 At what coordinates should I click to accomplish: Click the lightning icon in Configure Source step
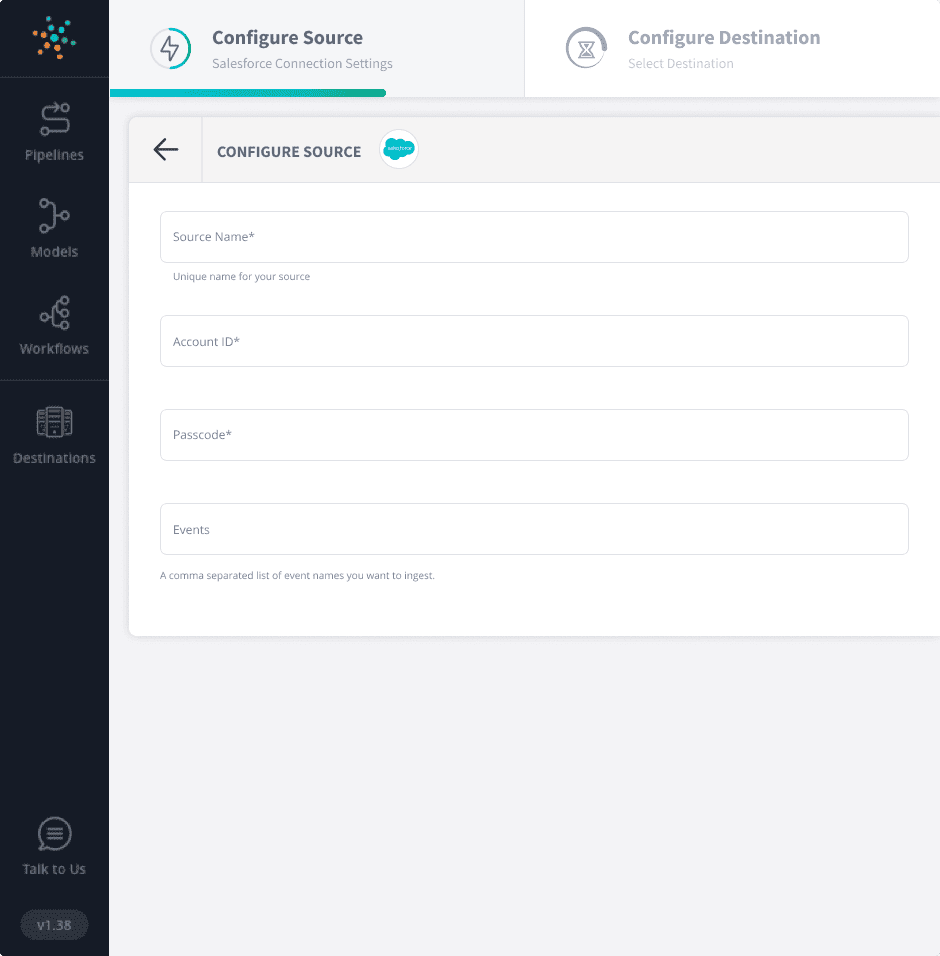pyautogui.click(x=170, y=47)
